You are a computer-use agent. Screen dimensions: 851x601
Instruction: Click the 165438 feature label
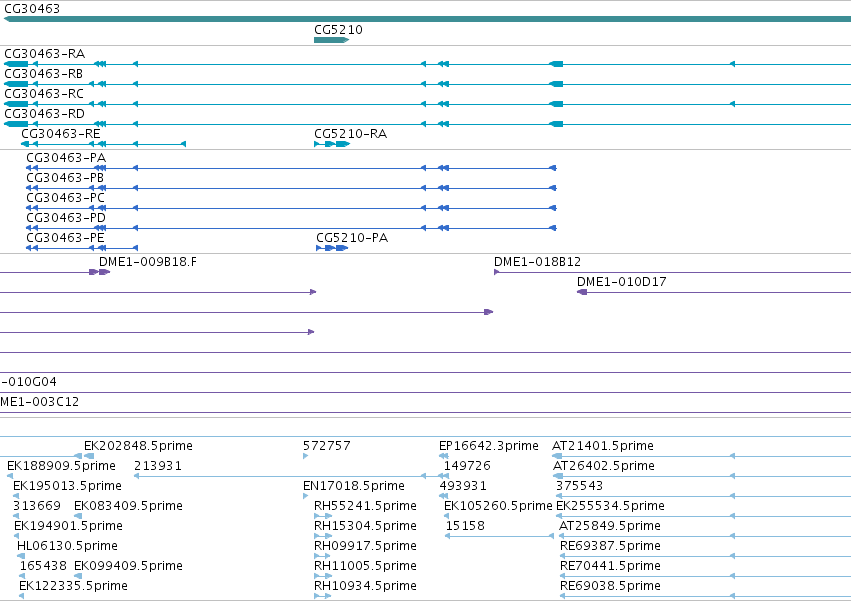point(43,566)
